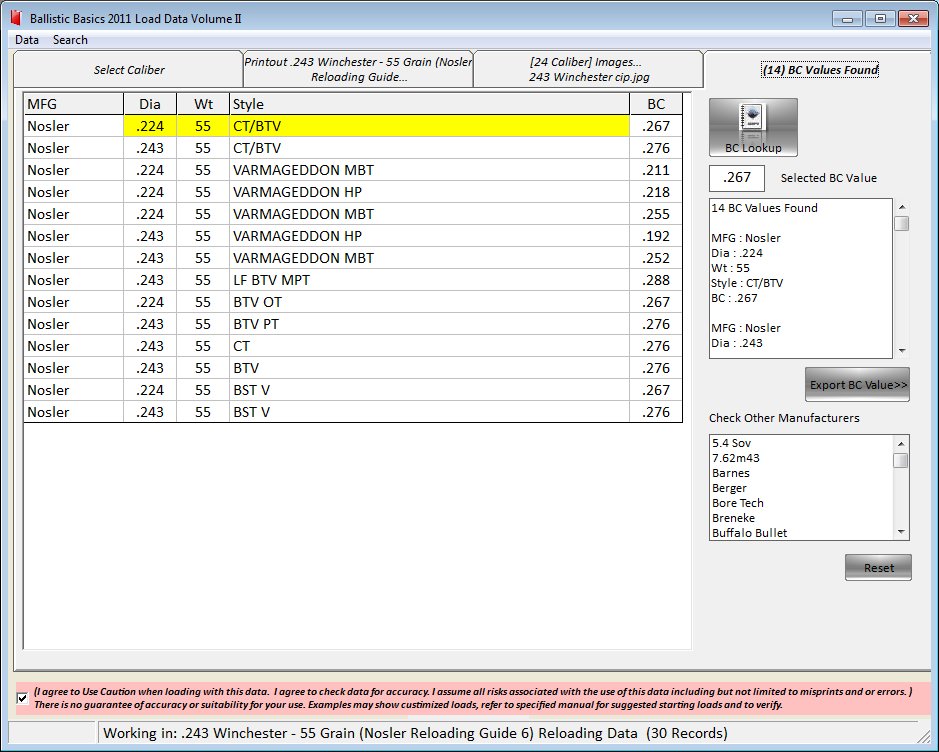Open the Printout .243 Winchester tab
Image resolution: width=939 pixels, height=752 pixels.
[358, 69]
